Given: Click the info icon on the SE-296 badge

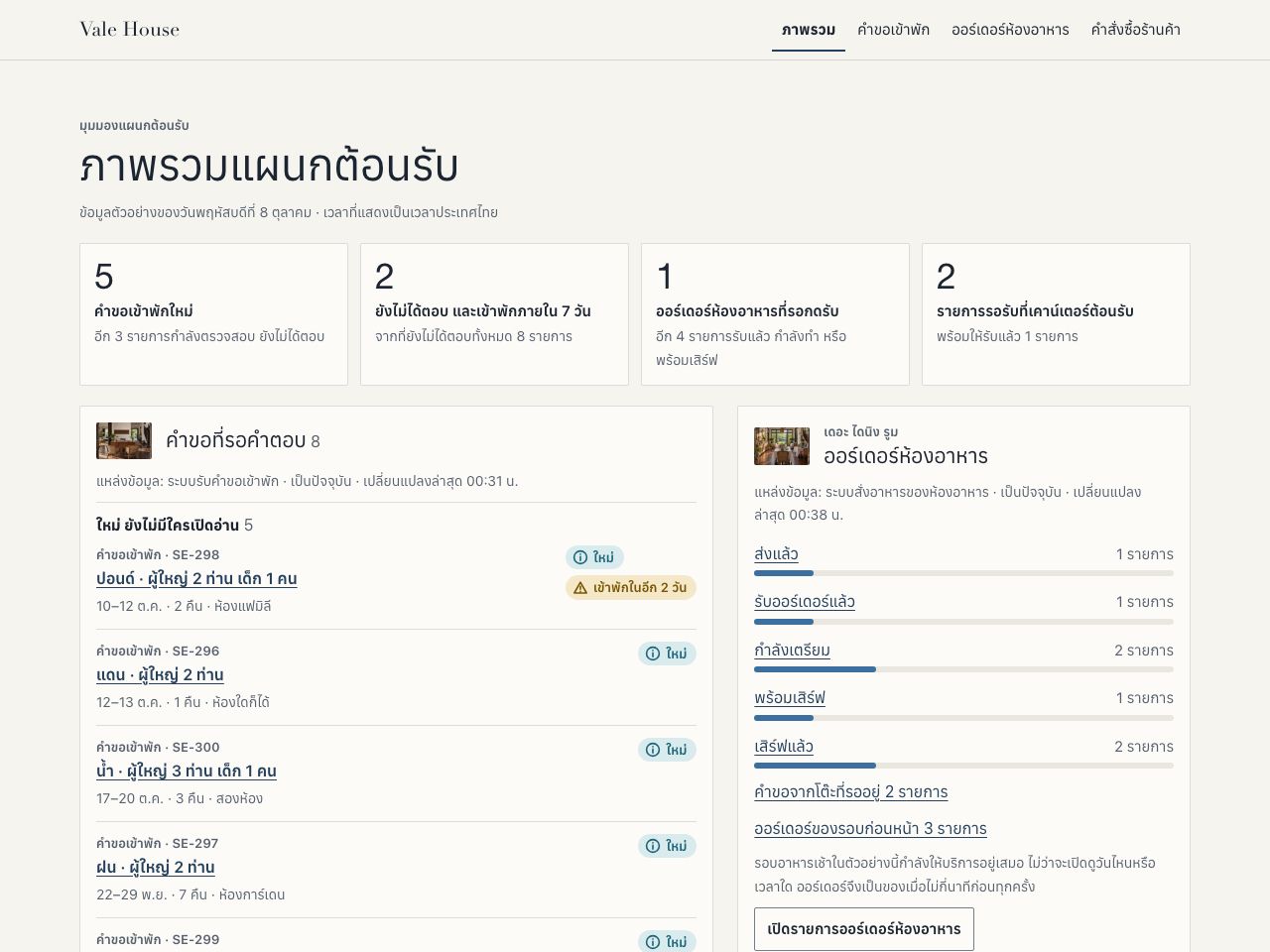Looking at the screenshot, I should tap(653, 654).
